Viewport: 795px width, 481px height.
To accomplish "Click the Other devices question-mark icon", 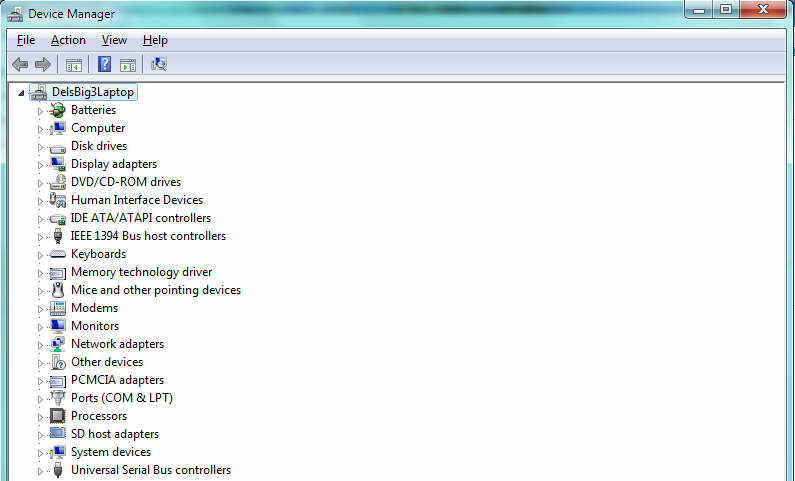I will (58, 362).
